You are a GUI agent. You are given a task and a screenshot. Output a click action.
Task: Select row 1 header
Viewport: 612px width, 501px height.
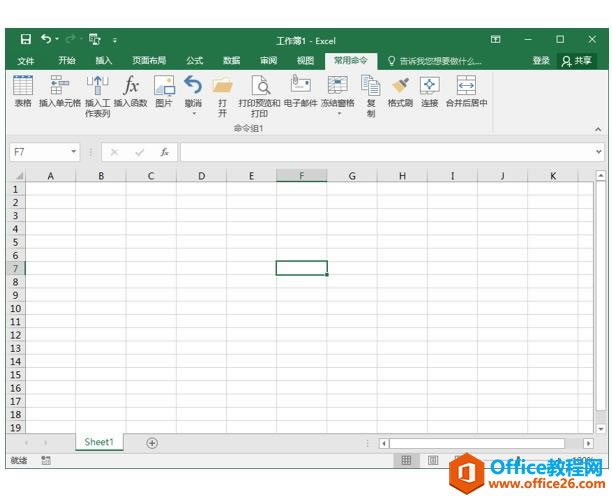[x=16, y=190]
